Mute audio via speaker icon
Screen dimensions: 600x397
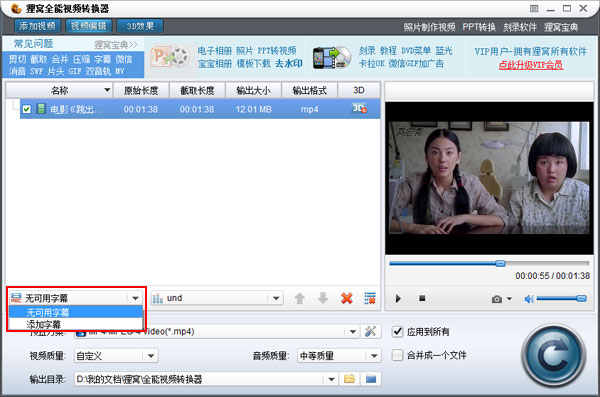[x=529, y=299]
